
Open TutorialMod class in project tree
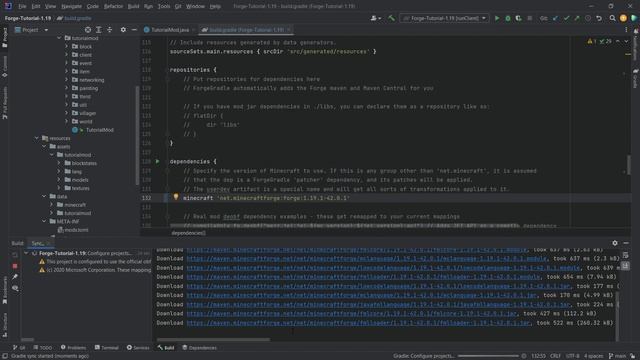[100, 130]
